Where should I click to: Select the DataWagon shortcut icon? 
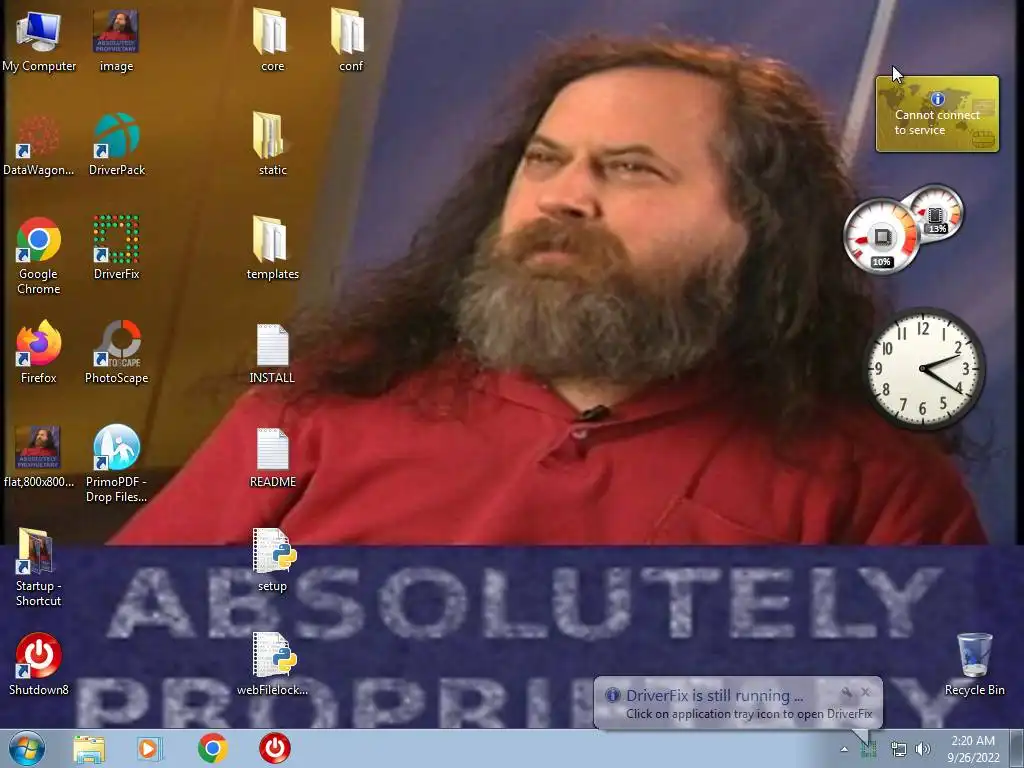39,145
